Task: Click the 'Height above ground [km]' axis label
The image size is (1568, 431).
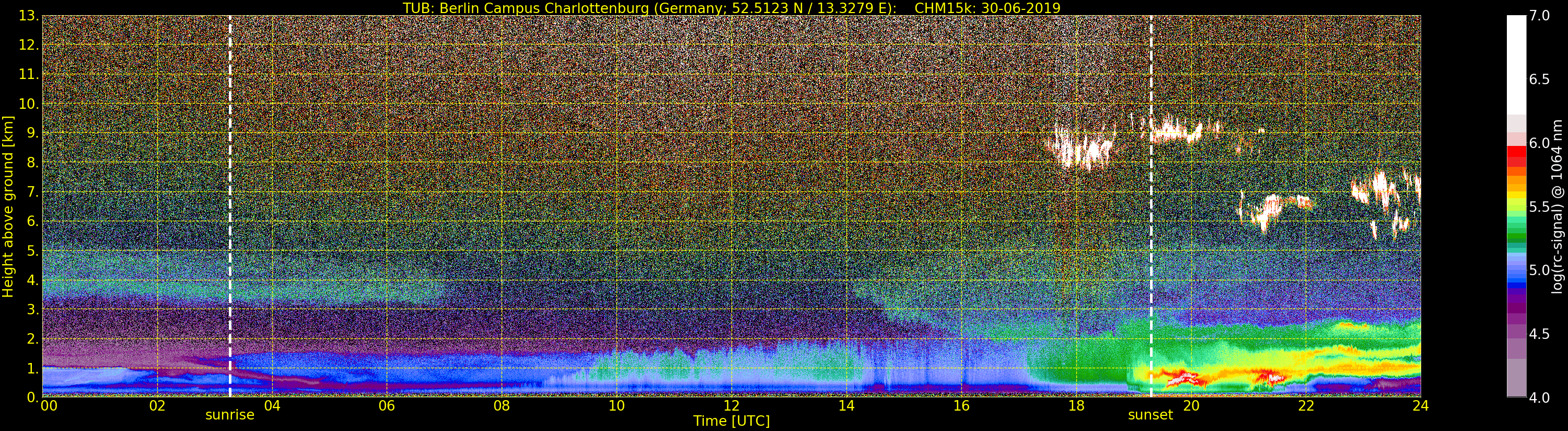Action: 8,206
